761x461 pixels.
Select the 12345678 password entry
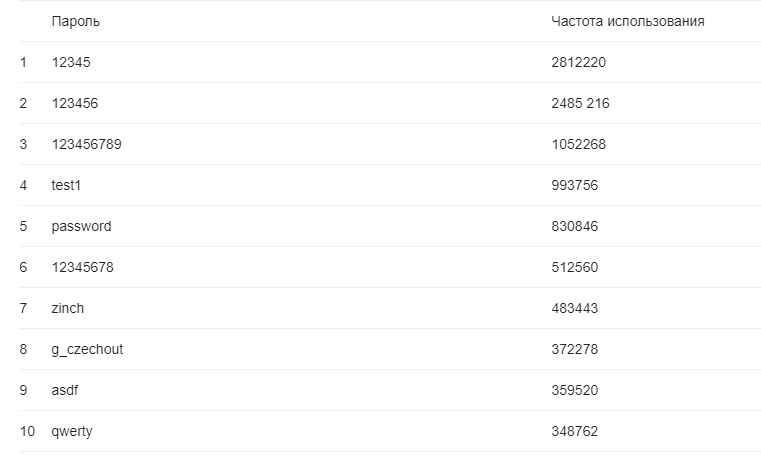coord(83,267)
